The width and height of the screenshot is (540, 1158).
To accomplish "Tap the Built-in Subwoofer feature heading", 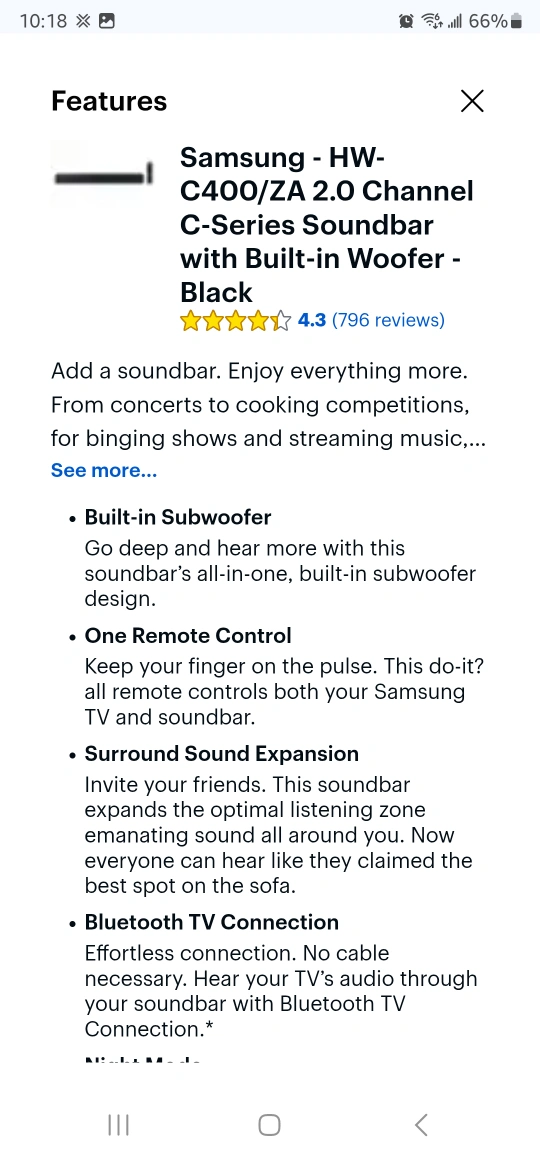I will click(x=178, y=517).
